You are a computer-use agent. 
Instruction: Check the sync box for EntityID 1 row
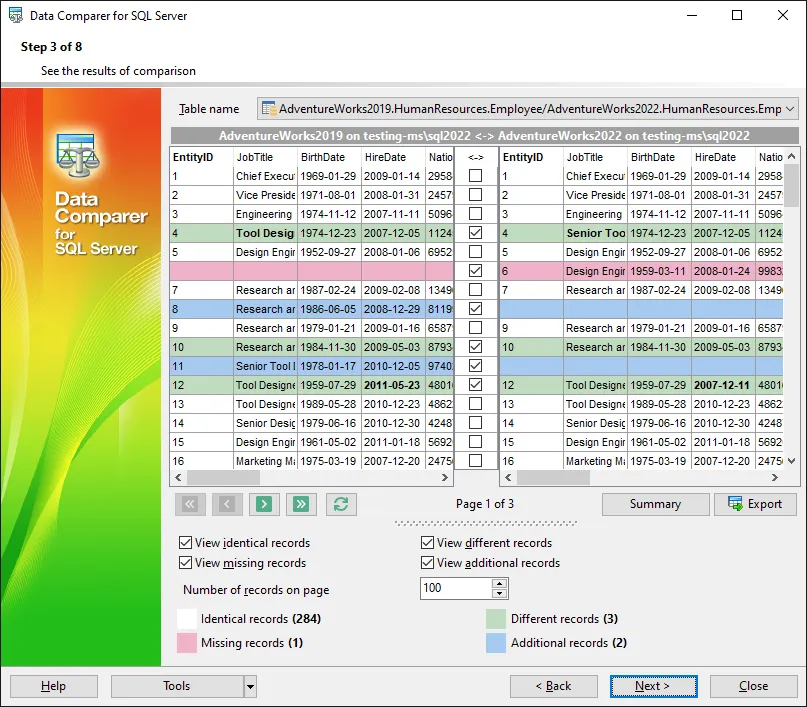click(475, 176)
